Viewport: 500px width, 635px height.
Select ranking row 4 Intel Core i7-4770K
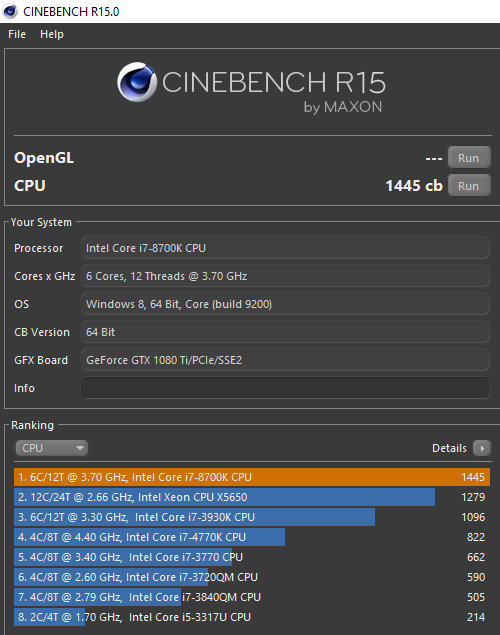point(252,537)
